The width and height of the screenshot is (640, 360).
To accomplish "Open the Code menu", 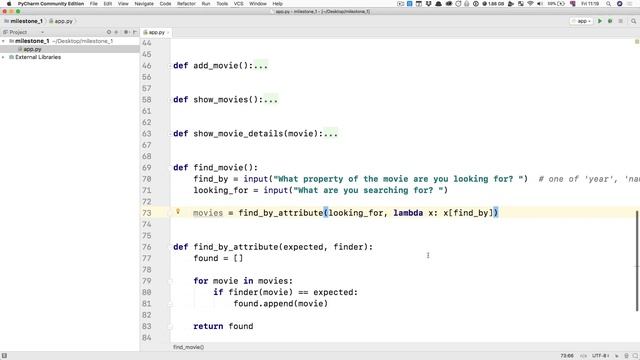I will click(x=165, y=4).
